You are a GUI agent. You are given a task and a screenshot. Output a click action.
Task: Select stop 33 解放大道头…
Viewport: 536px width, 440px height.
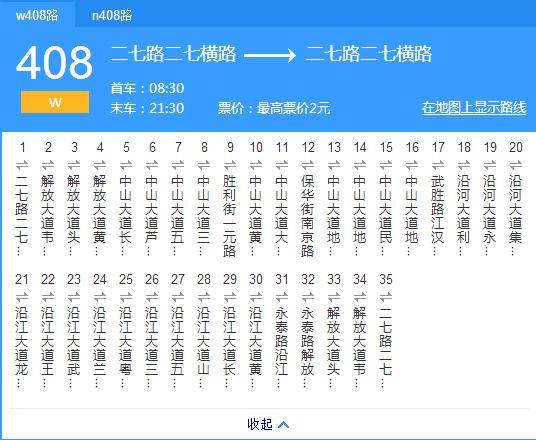click(334, 348)
